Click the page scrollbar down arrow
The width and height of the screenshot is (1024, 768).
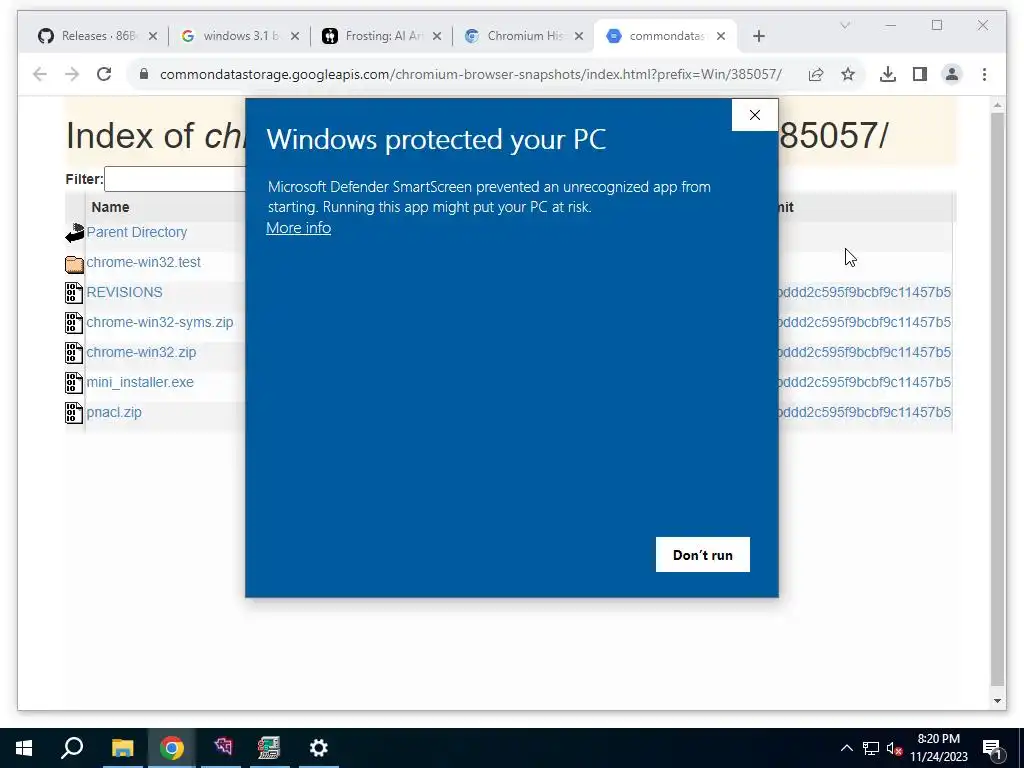[x=997, y=701]
